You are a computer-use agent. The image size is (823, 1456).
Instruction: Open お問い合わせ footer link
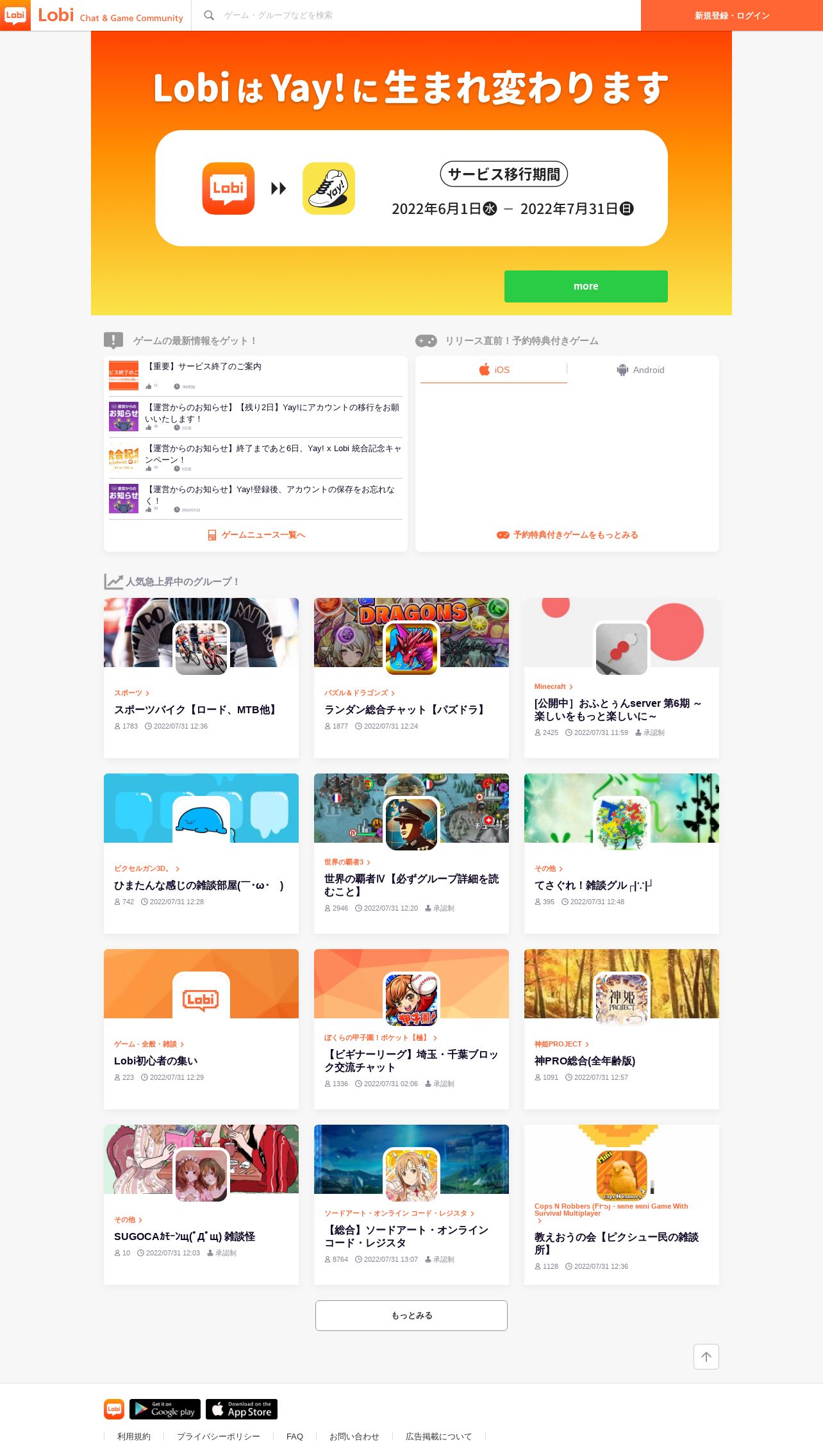click(354, 1437)
